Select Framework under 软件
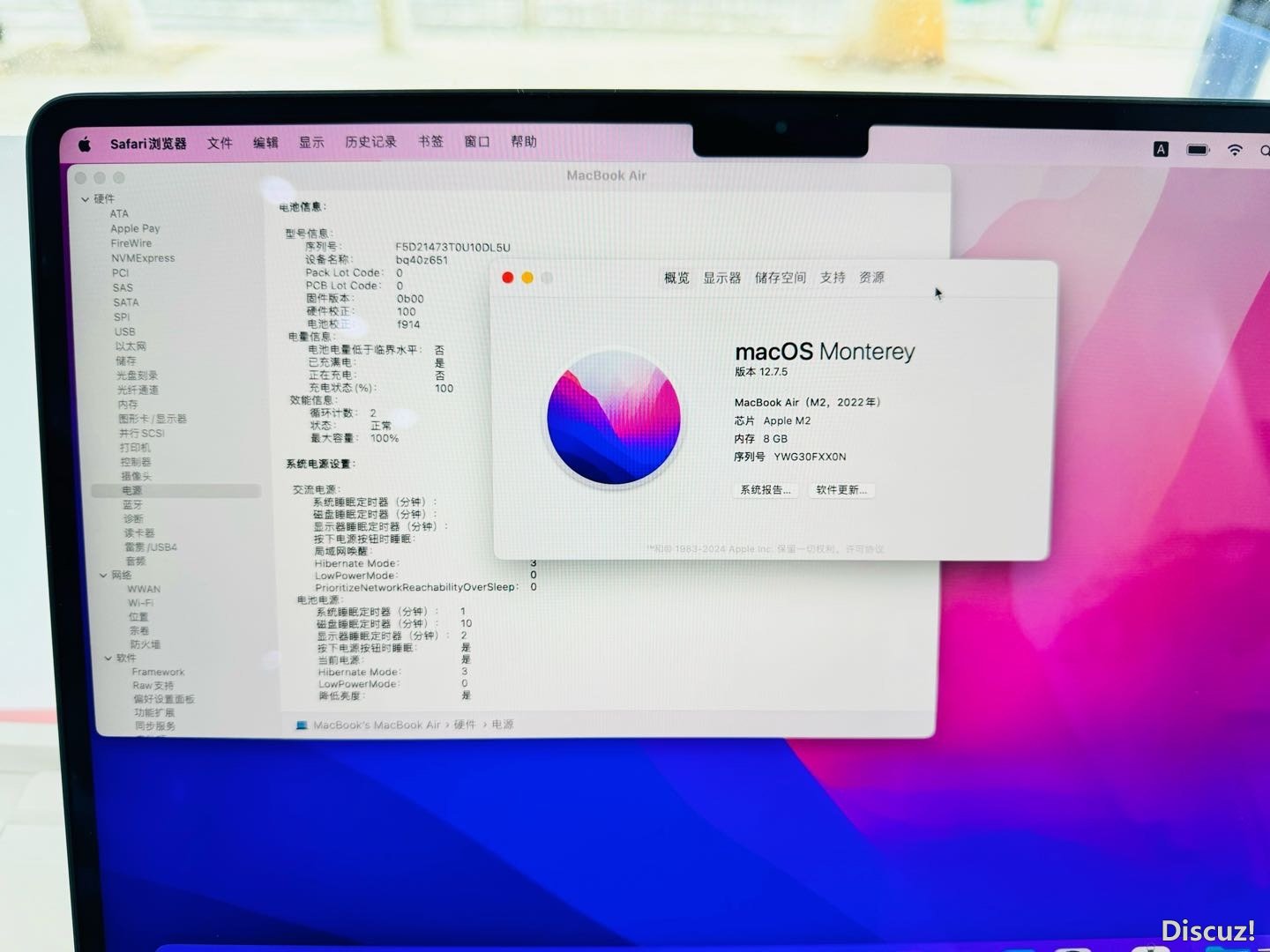Viewport: 1270px width, 952px height. (x=158, y=672)
